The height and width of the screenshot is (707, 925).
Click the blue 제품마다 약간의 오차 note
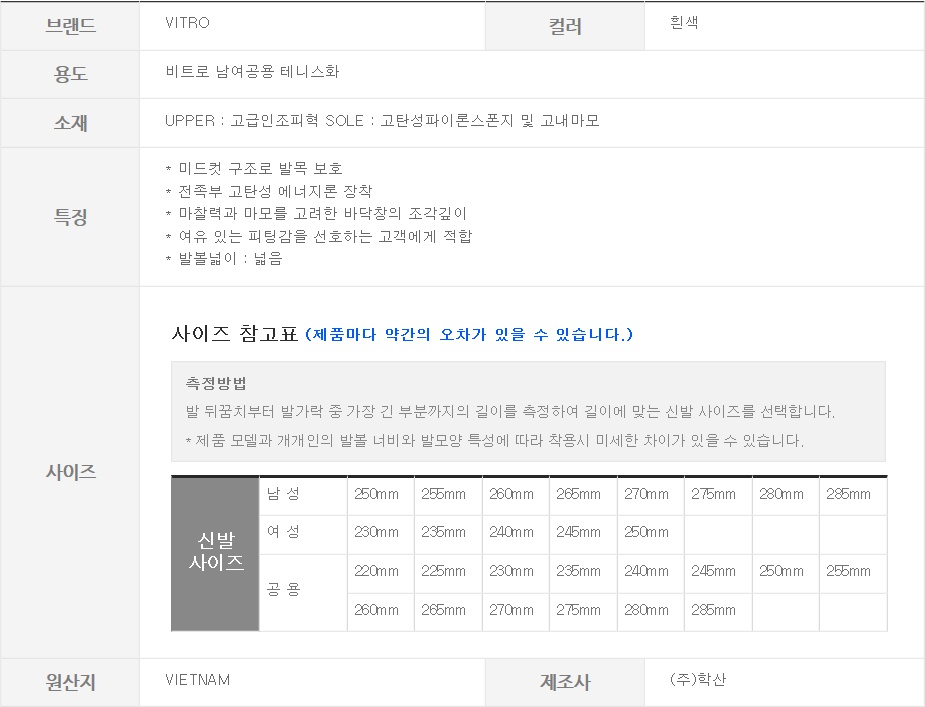469,334
